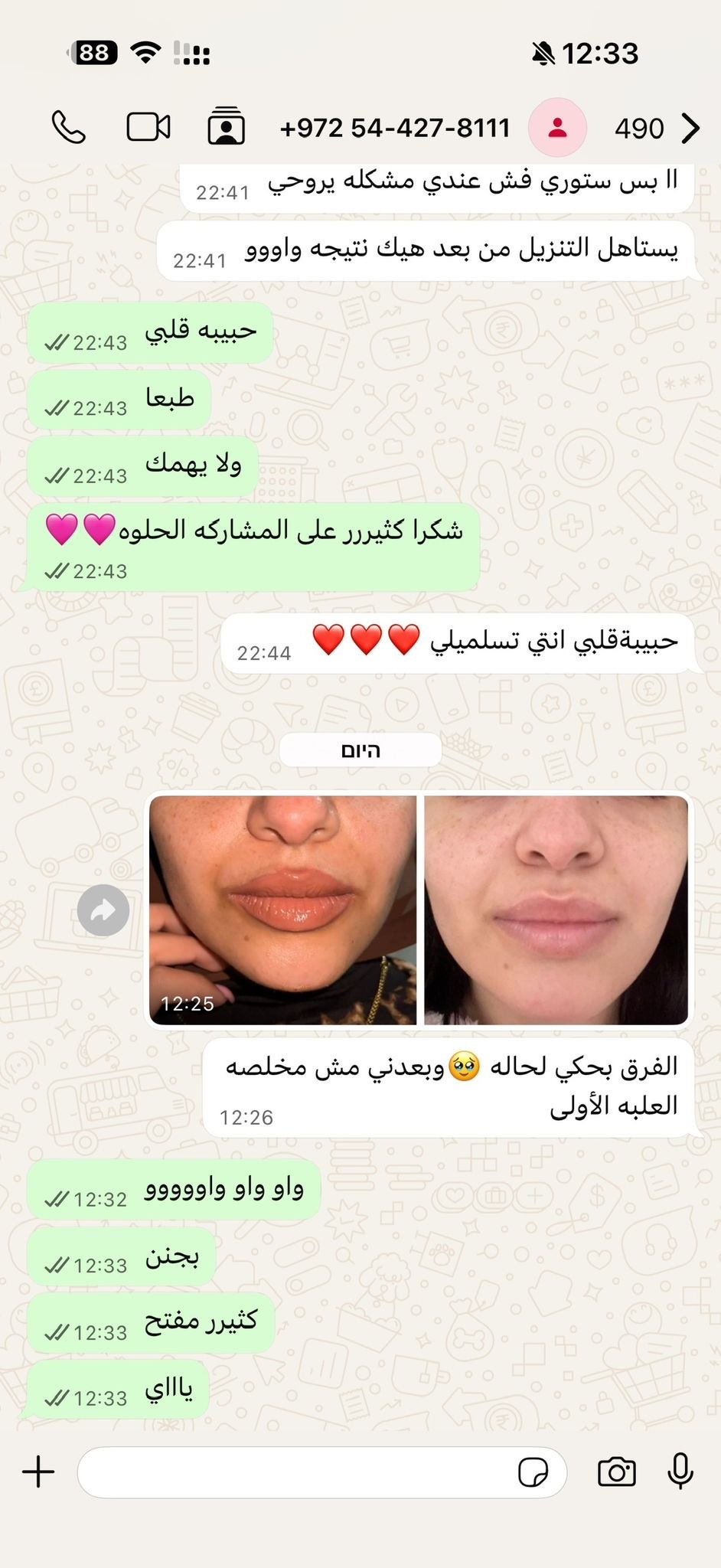
Task: Tap the 490 unread count in the header
Action: [639, 129]
